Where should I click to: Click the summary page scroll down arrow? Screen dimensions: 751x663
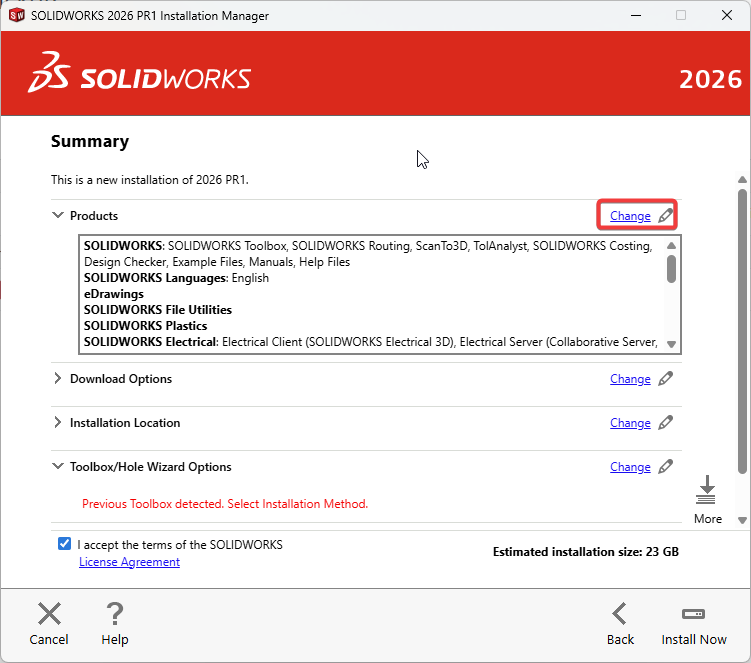[x=742, y=520]
